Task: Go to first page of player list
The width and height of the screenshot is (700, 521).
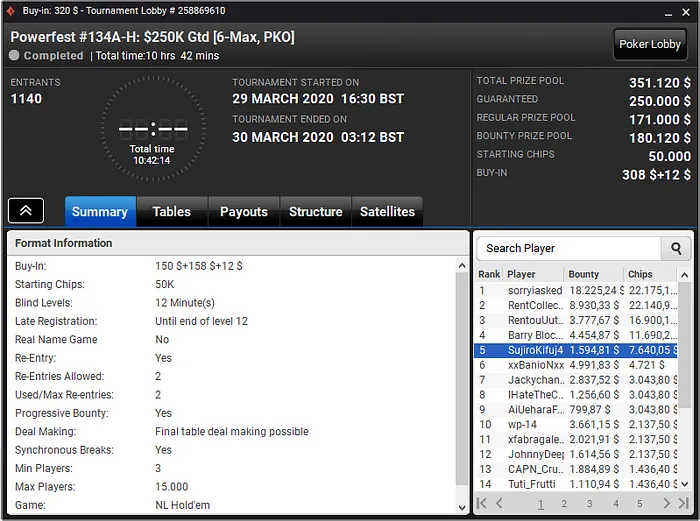Action: click(x=482, y=503)
